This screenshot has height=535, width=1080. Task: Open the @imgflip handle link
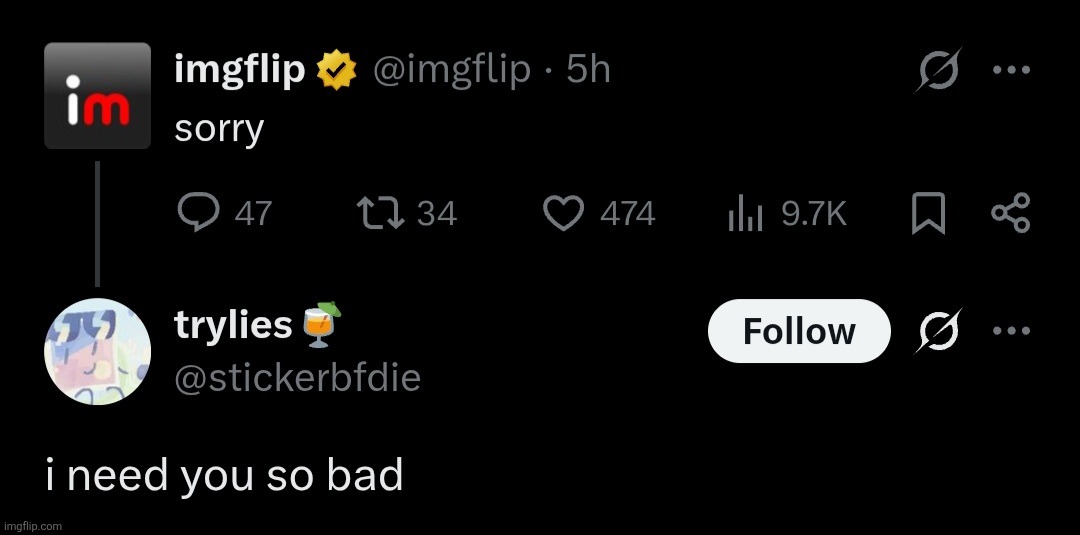[x=452, y=70]
